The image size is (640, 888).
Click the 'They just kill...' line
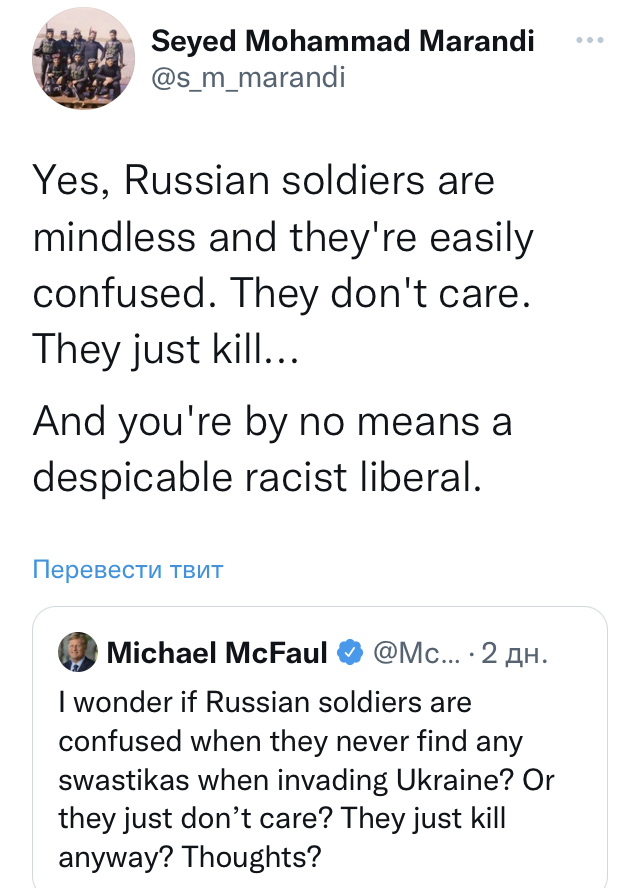(166, 348)
